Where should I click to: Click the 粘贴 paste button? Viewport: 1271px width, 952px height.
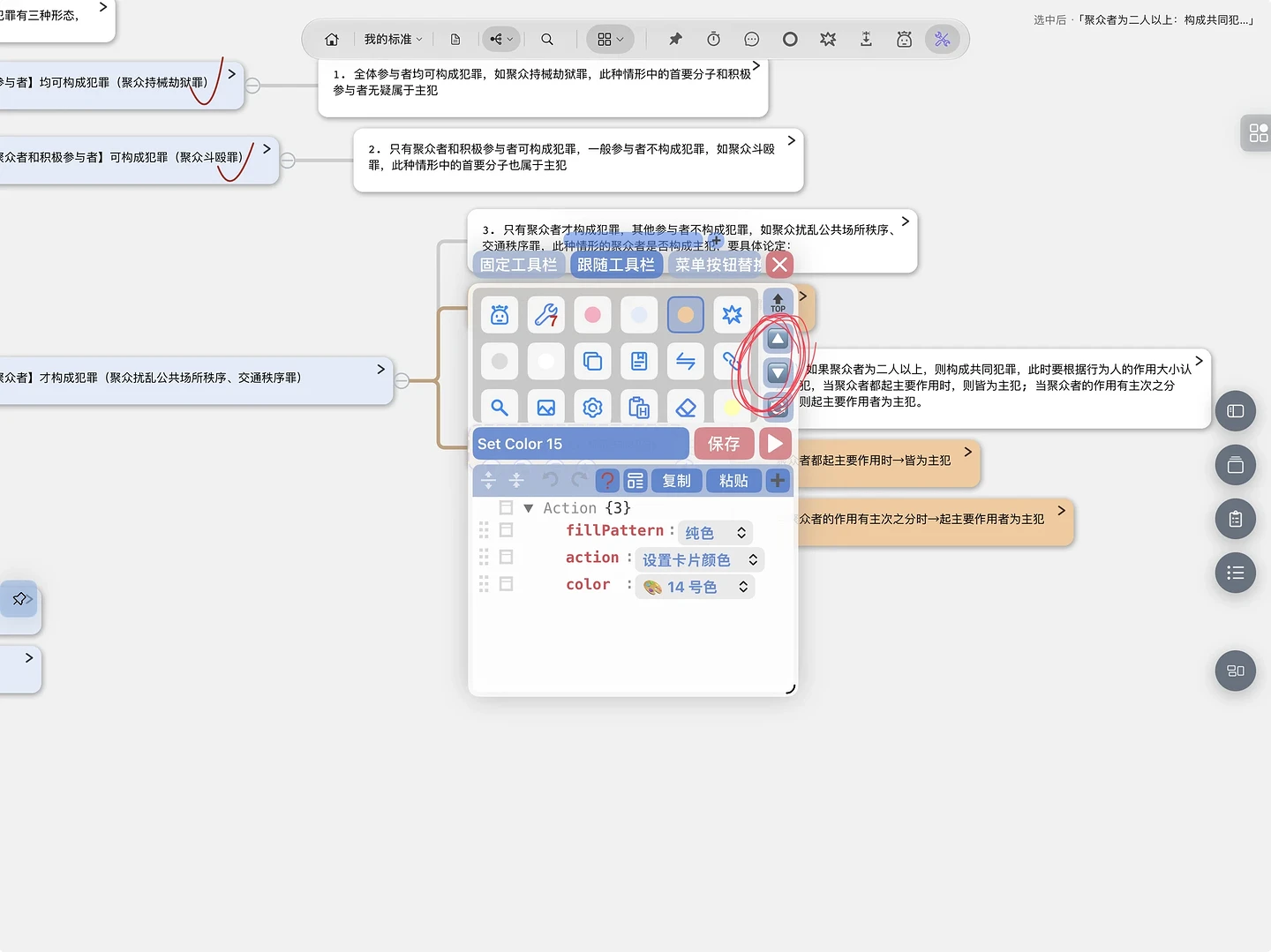click(733, 481)
